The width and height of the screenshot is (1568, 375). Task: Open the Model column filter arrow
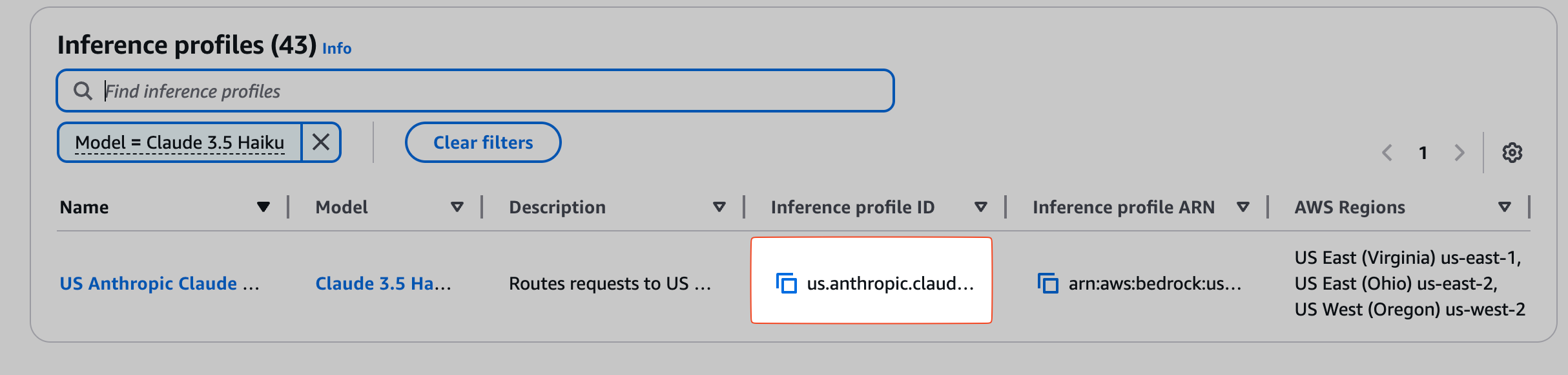coord(458,208)
